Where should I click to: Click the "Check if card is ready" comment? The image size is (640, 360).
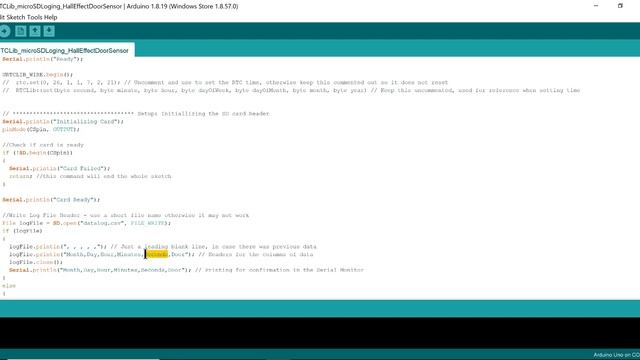pyautogui.click(x=43, y=145)
